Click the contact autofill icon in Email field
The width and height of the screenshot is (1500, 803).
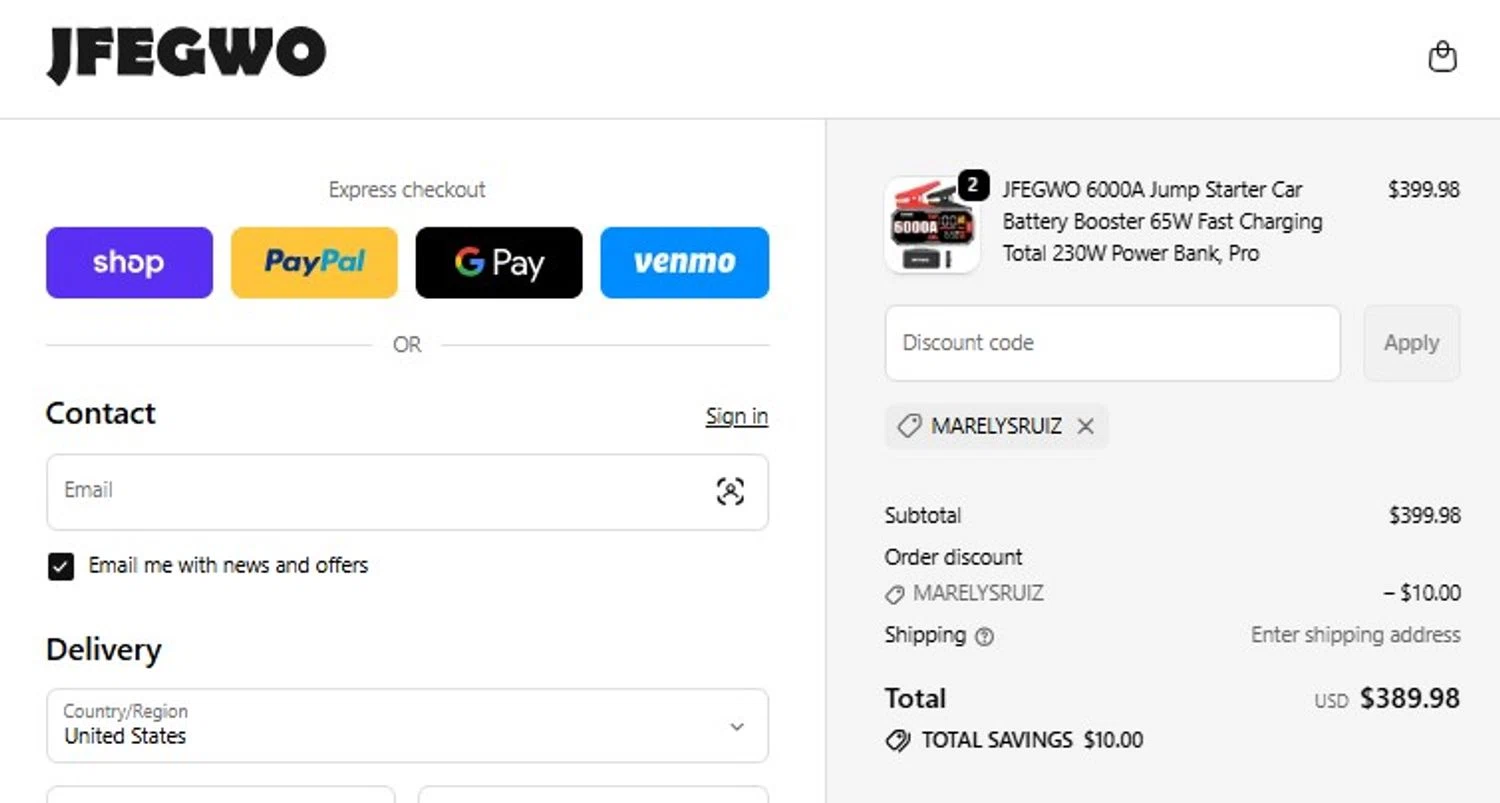tap(730, 491)
